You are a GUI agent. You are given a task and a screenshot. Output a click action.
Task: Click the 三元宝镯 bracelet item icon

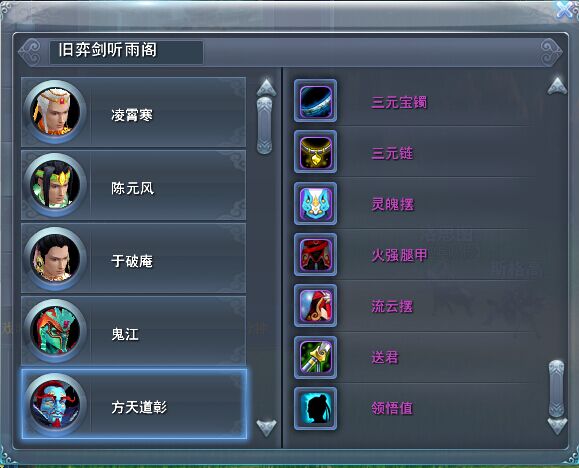pos(315,101)
